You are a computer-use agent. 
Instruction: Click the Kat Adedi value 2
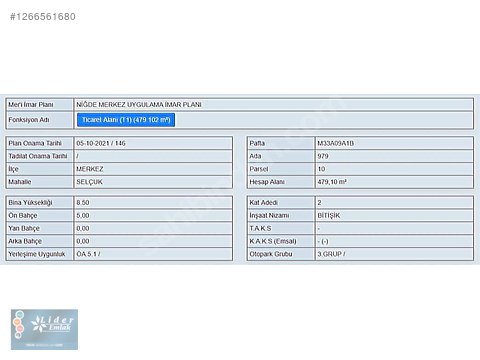(319, 203)
